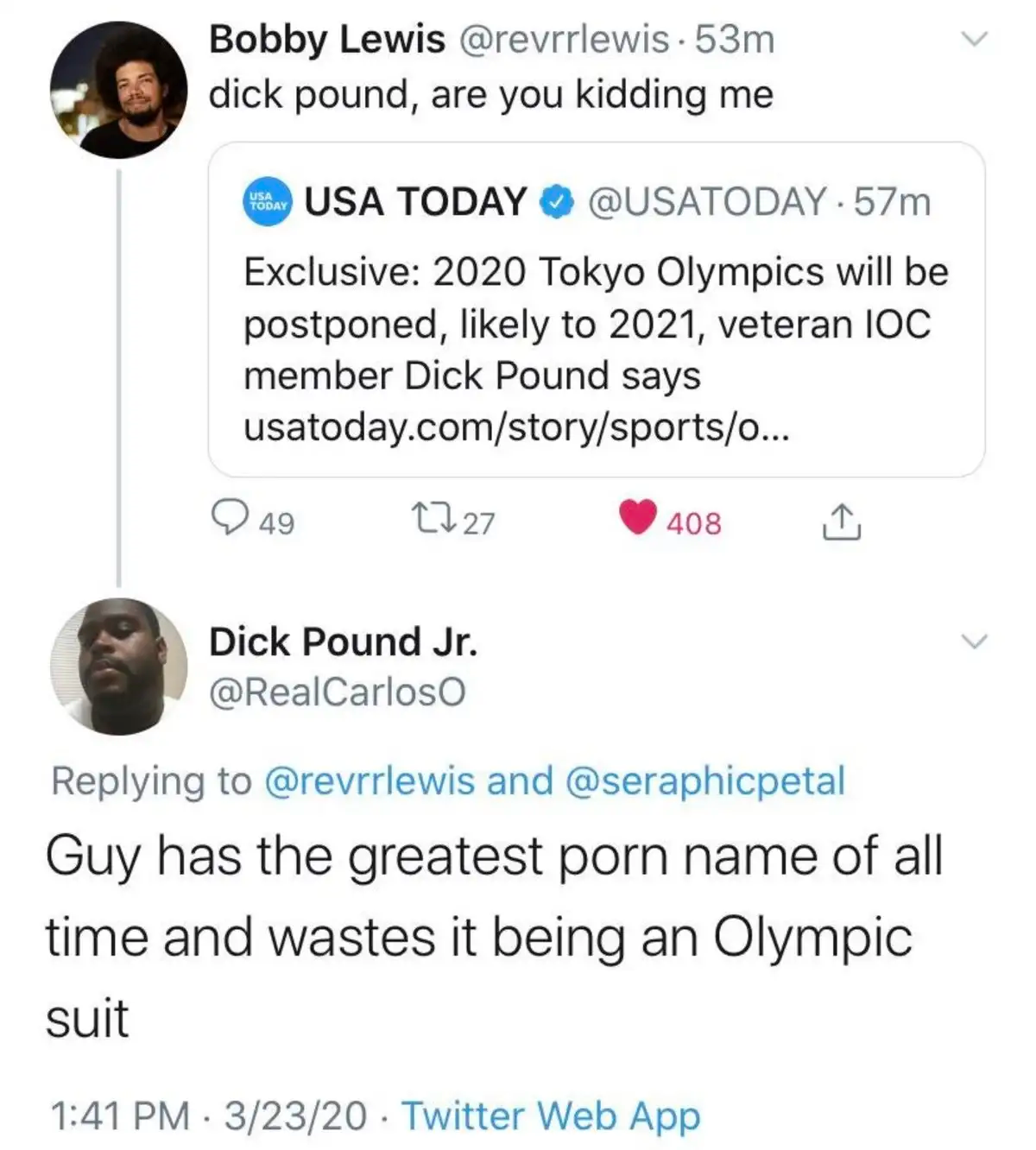
Task: Expand the Dick Pound Jr. tweet options chevron
Action: click(974, 641)
